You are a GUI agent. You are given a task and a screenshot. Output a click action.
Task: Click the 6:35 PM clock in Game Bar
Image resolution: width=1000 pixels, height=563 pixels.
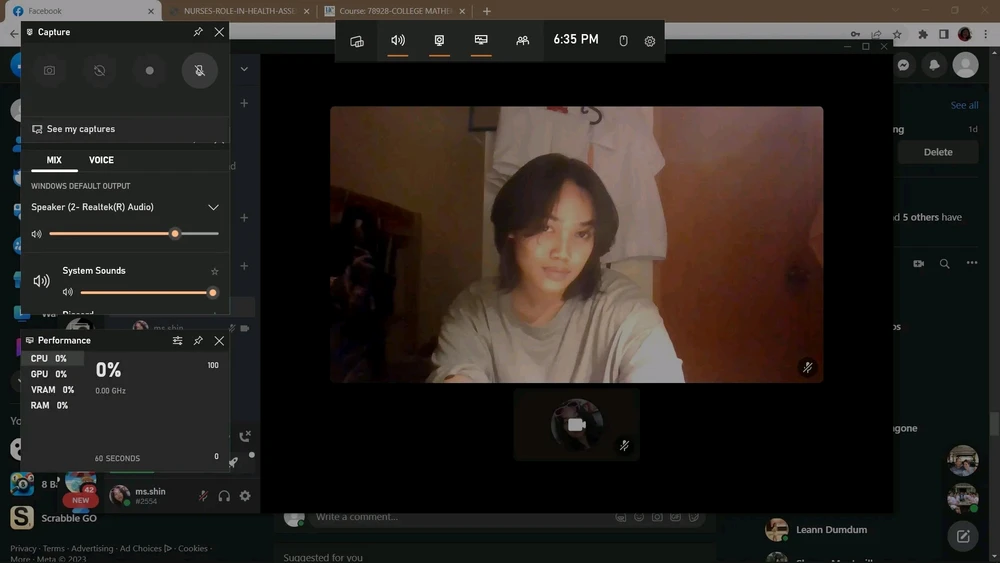point(576,40)
